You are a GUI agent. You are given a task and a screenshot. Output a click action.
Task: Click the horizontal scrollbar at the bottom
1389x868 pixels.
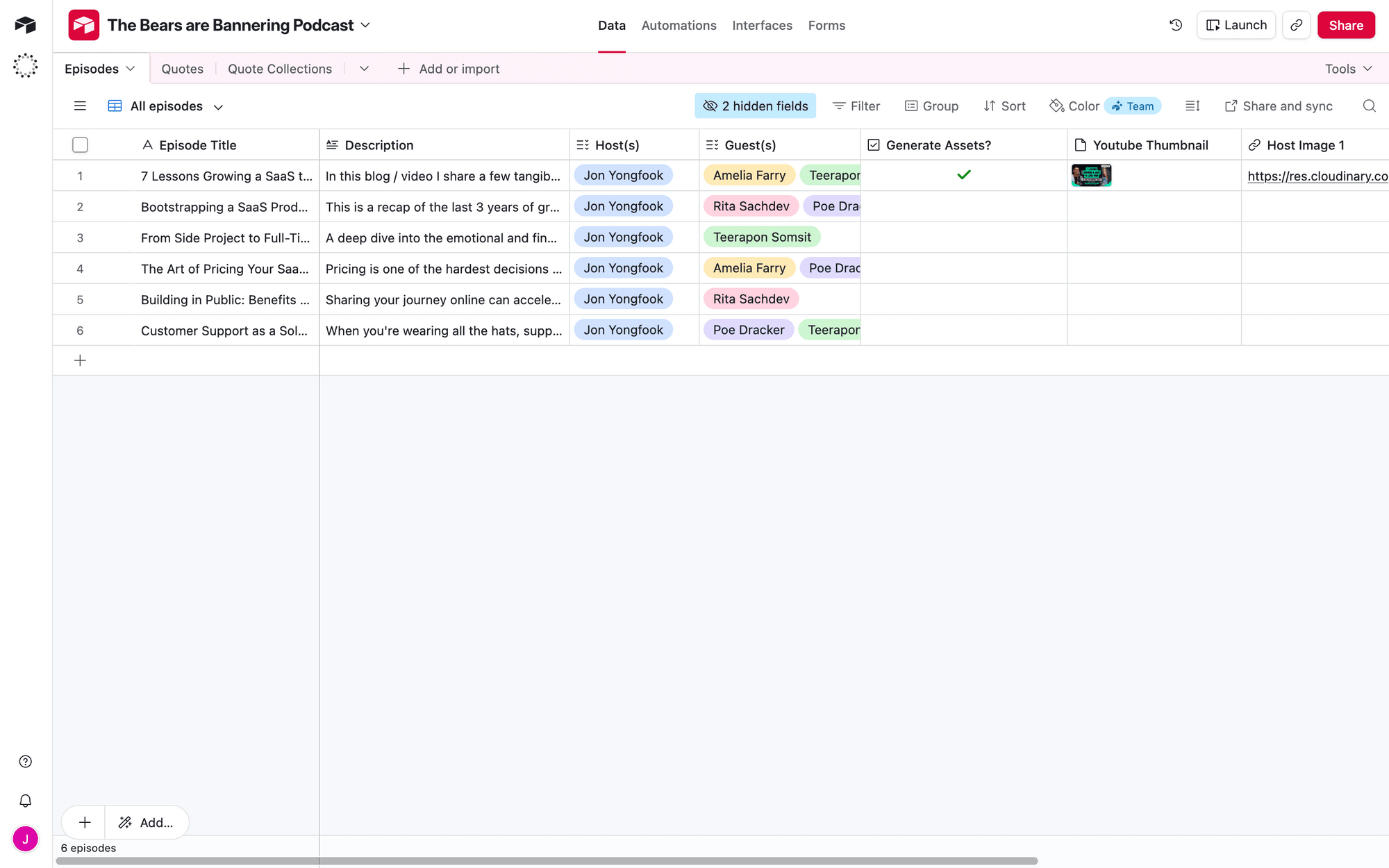(x=547, y=860)
